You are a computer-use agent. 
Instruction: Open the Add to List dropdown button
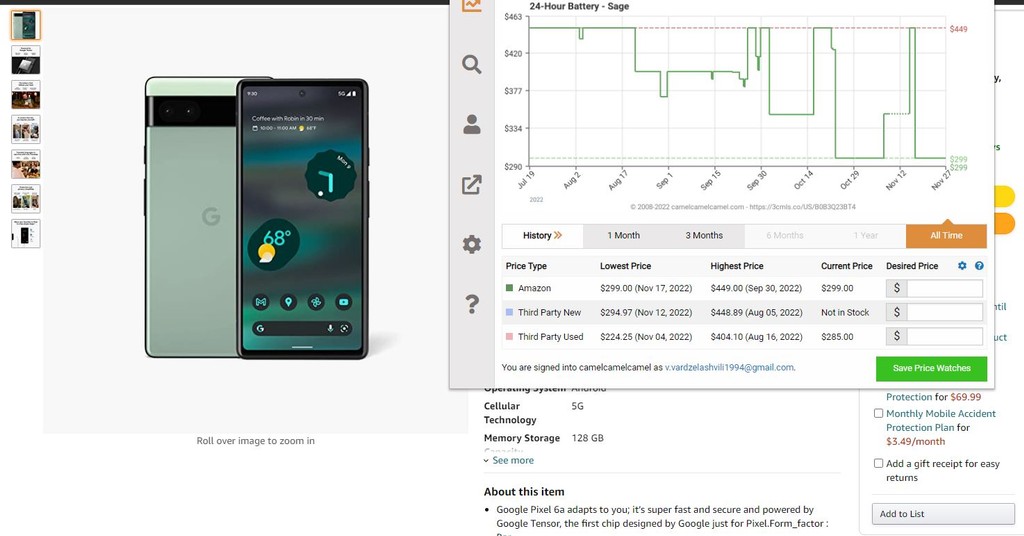943,514
